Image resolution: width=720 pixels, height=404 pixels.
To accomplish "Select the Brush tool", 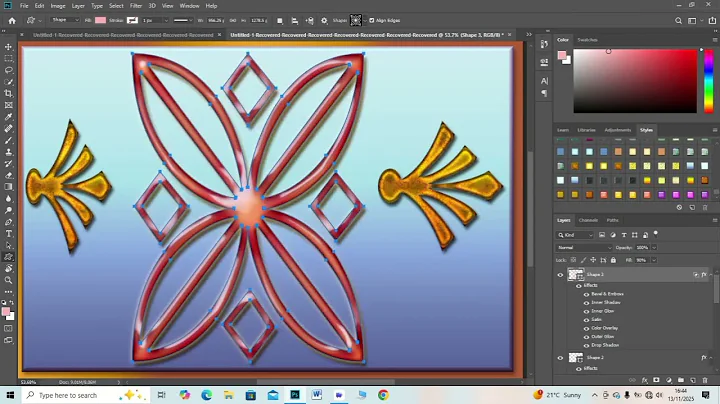I will (9, 140).
